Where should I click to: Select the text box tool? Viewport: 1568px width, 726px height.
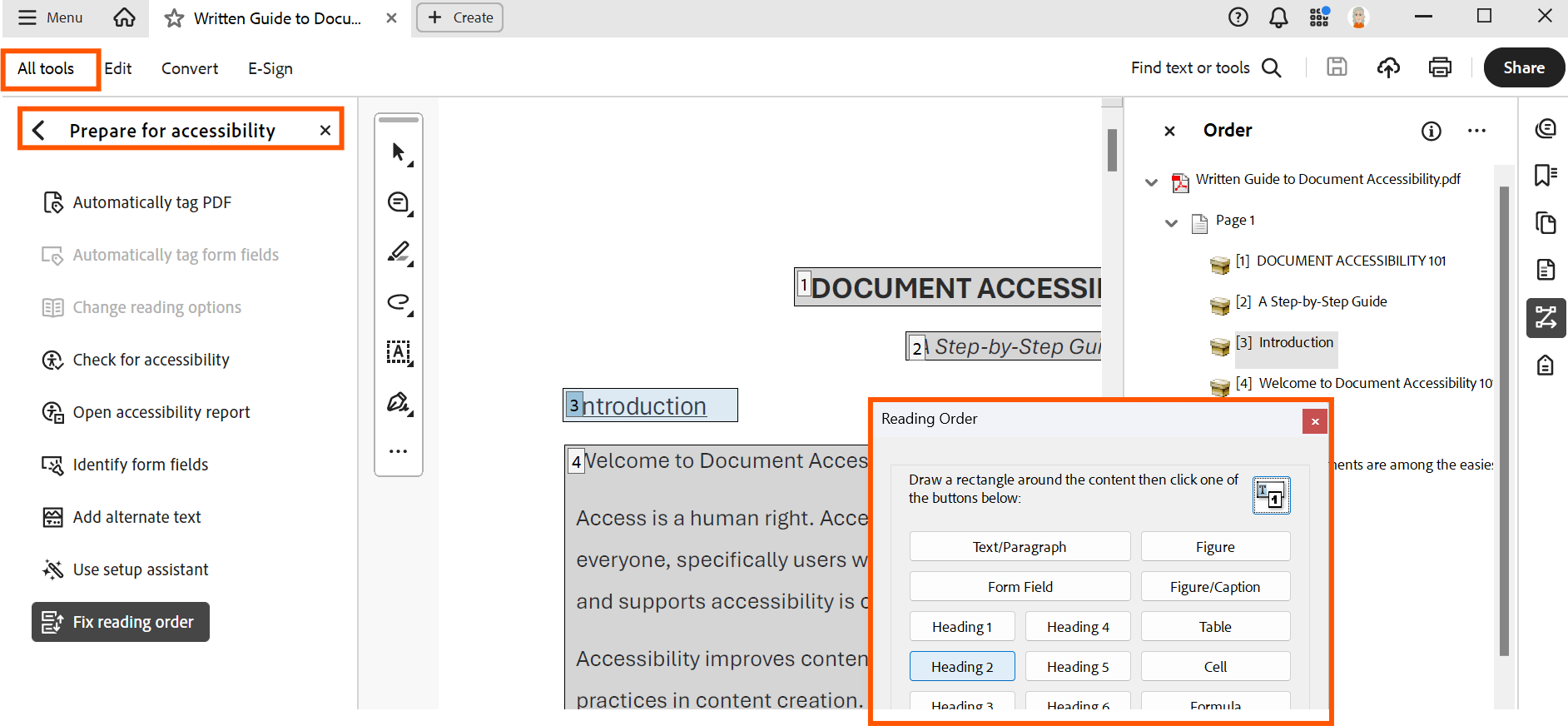click(399, 352)
